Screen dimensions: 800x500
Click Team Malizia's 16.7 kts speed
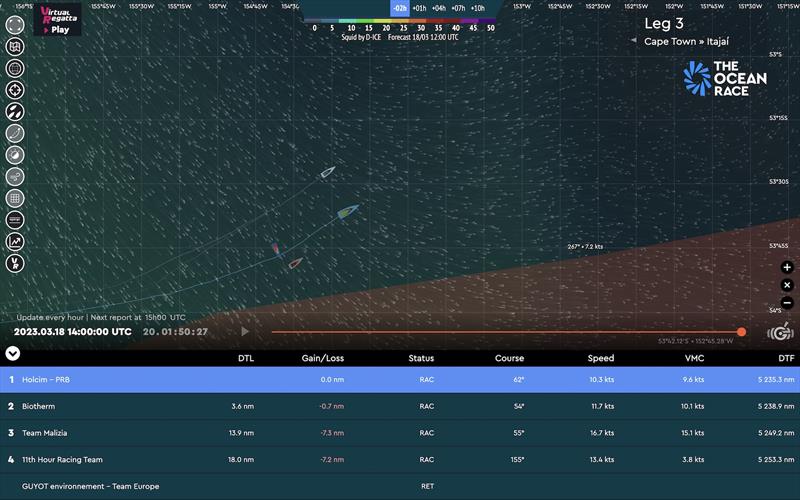[602, 433]
